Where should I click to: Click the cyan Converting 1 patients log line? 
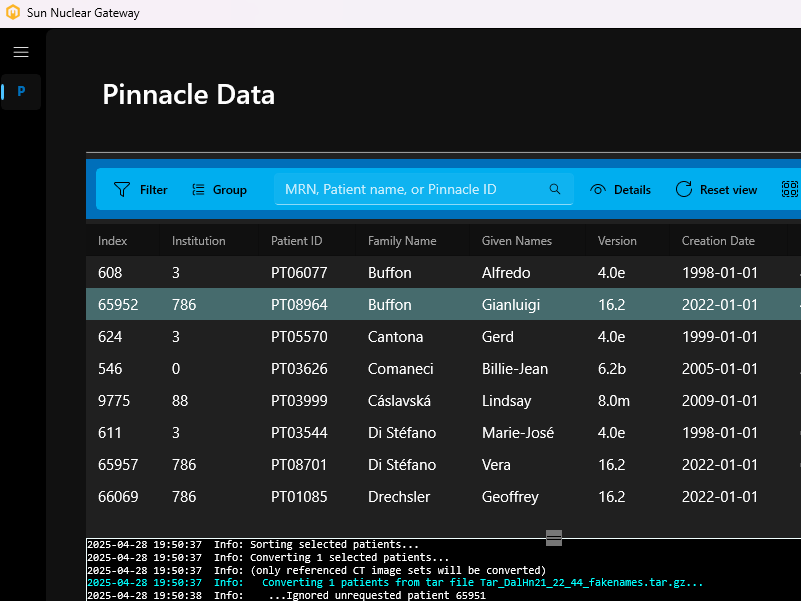pyautogui.click(x=395, y=583)
